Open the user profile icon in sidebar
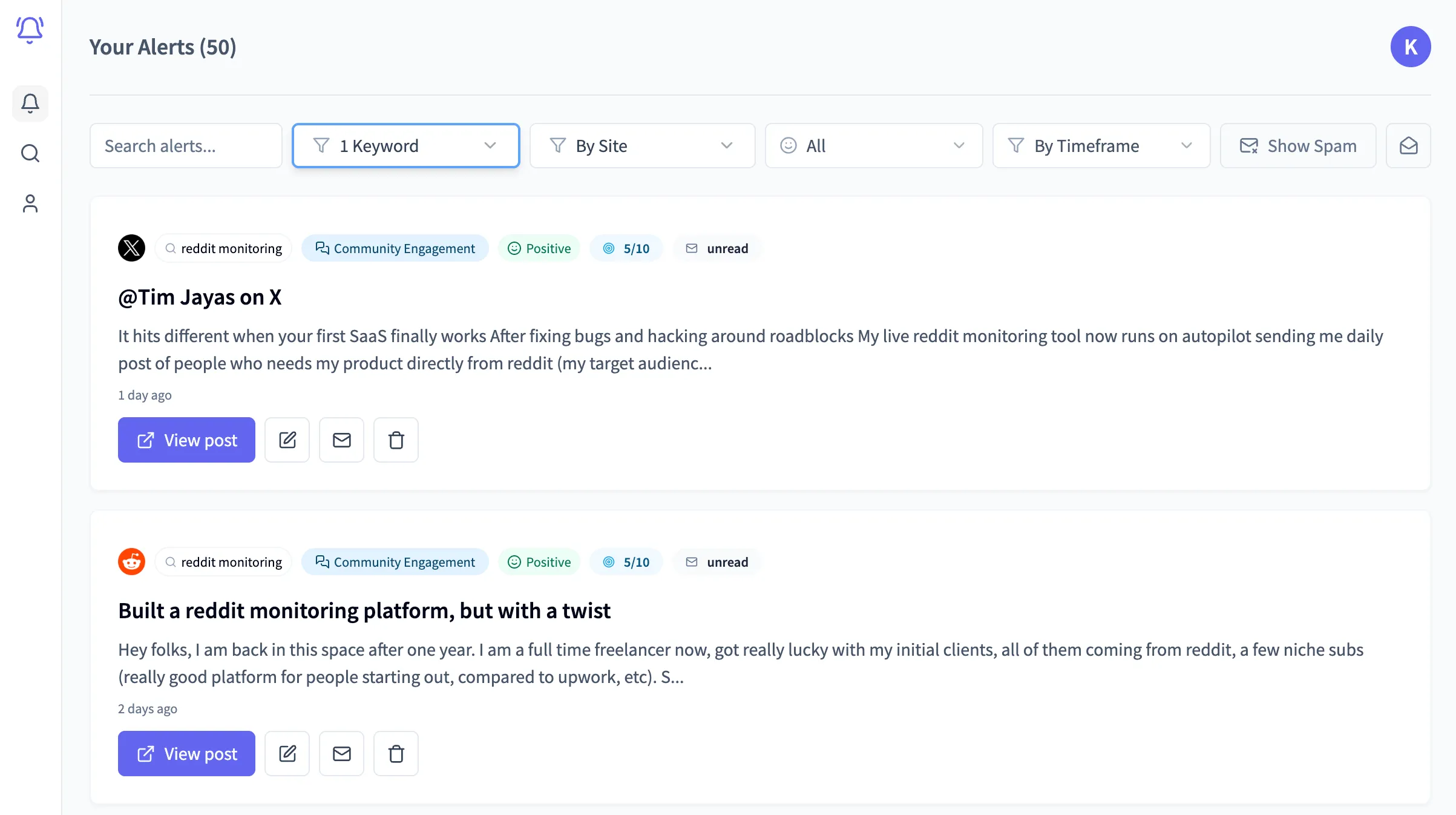Viewport: 1456px width, 815px height. pos(30,203)
